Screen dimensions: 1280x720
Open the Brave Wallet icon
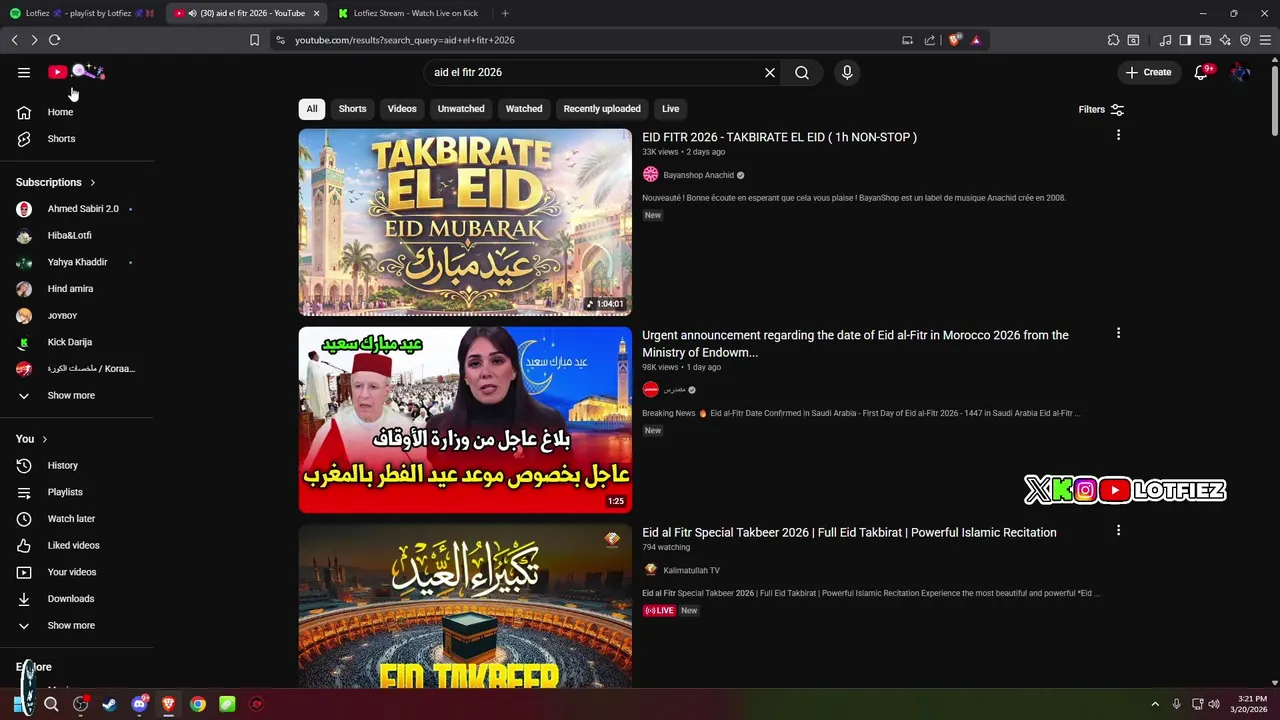coord(1205,40)
